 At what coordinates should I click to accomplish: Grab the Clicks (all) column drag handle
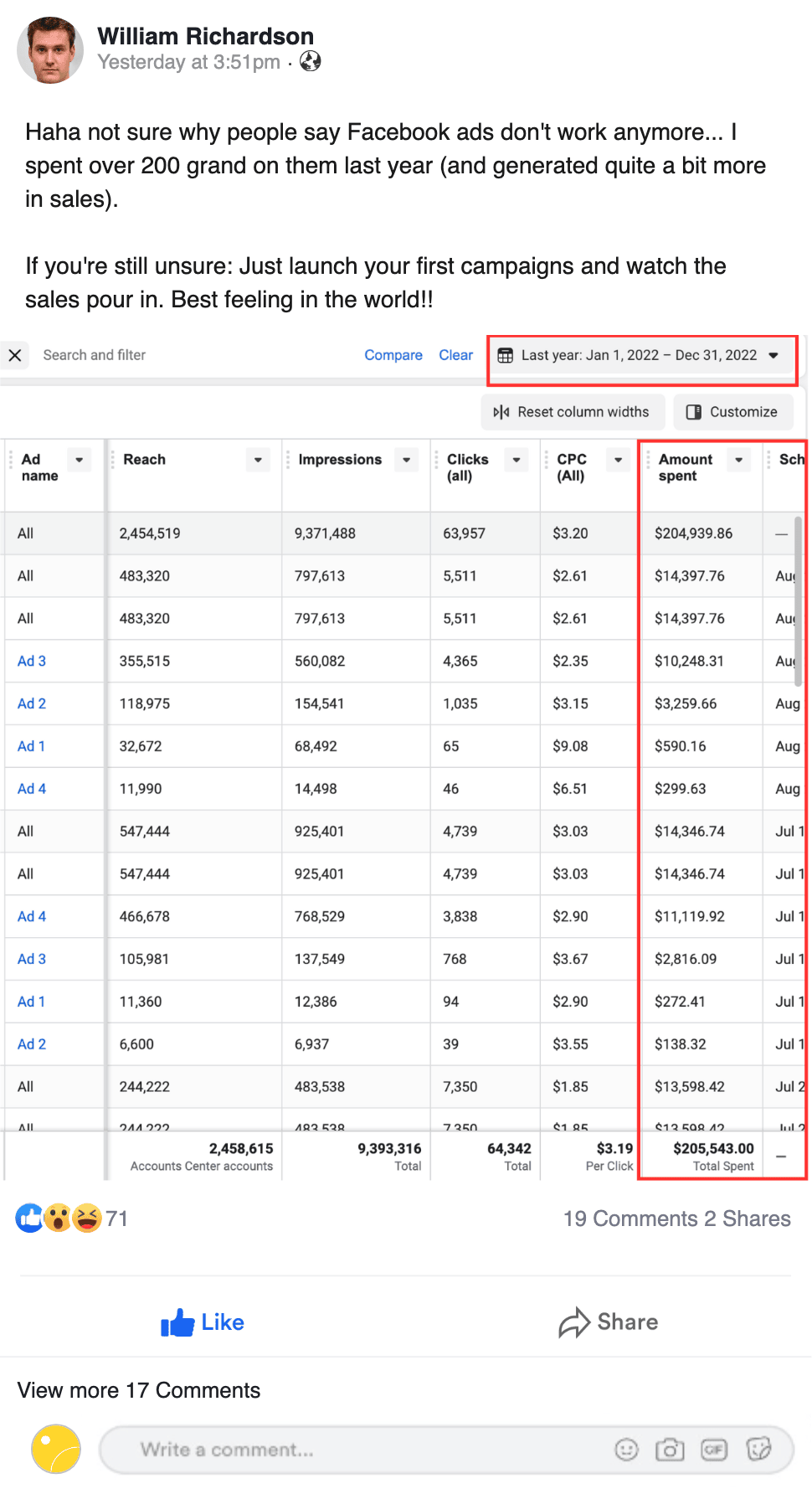(436, 460)
